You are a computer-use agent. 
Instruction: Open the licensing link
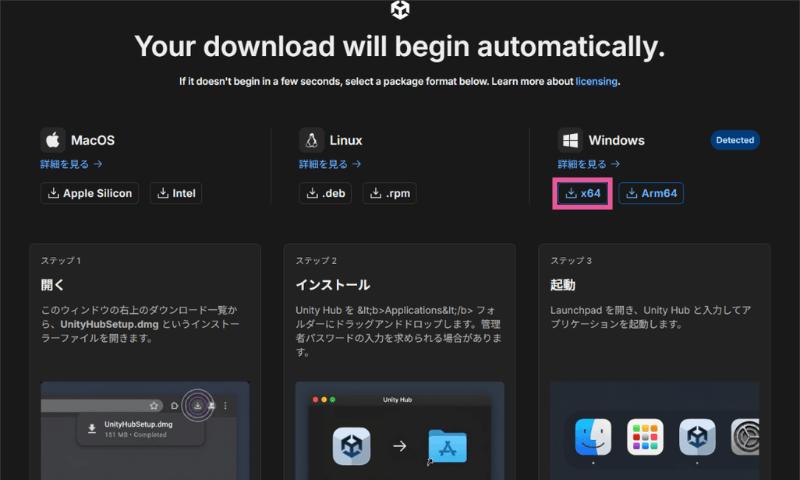click(x=596, y=82)
